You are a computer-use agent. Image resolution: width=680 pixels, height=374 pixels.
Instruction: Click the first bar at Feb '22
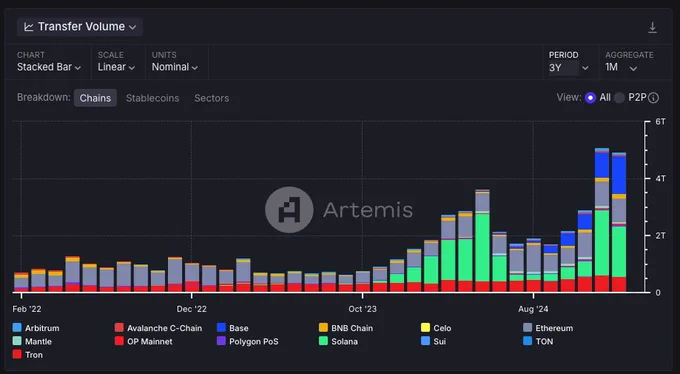click(21, 282)
